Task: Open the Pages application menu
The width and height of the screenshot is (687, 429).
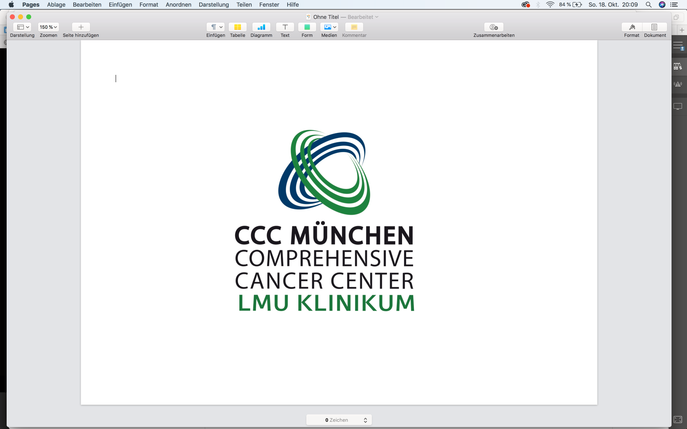Action: (31, 4)
